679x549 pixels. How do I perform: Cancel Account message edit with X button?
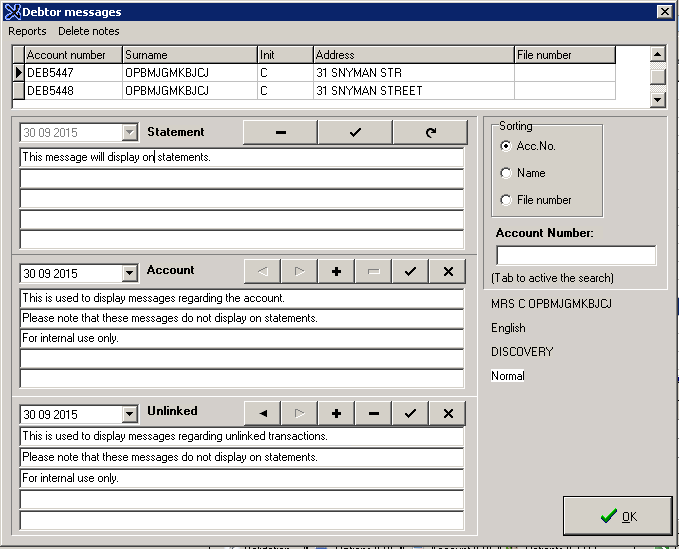point(448,271)
